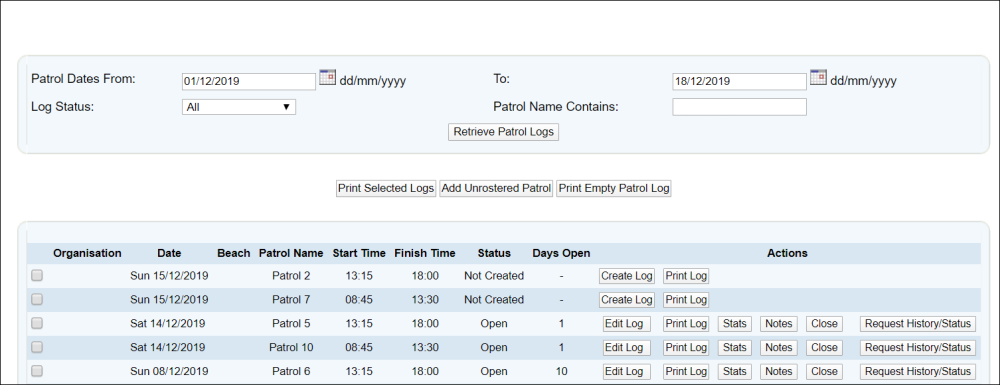The height and width of the screenshot is (385, 1000).
Task: Select checkbox for Patrol 5 row
Action: click(37, 323)
